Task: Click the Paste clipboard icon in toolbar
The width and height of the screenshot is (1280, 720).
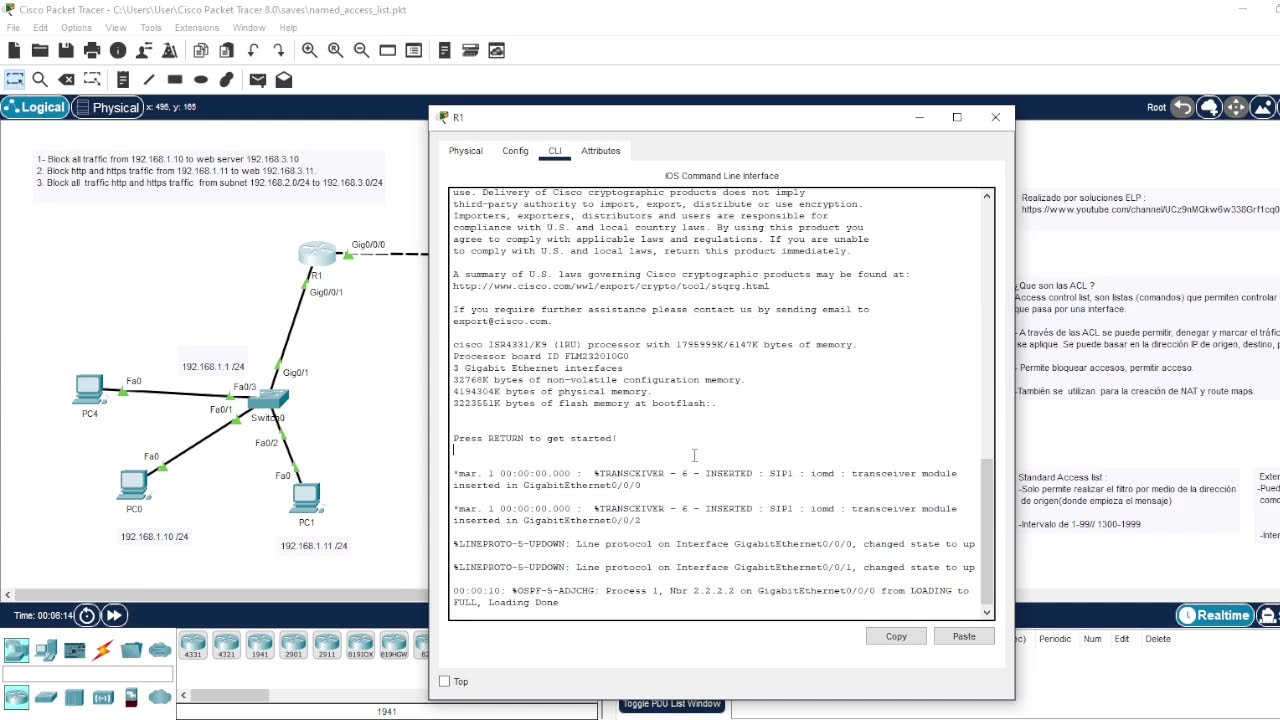Action: click(x=226, y=50)
